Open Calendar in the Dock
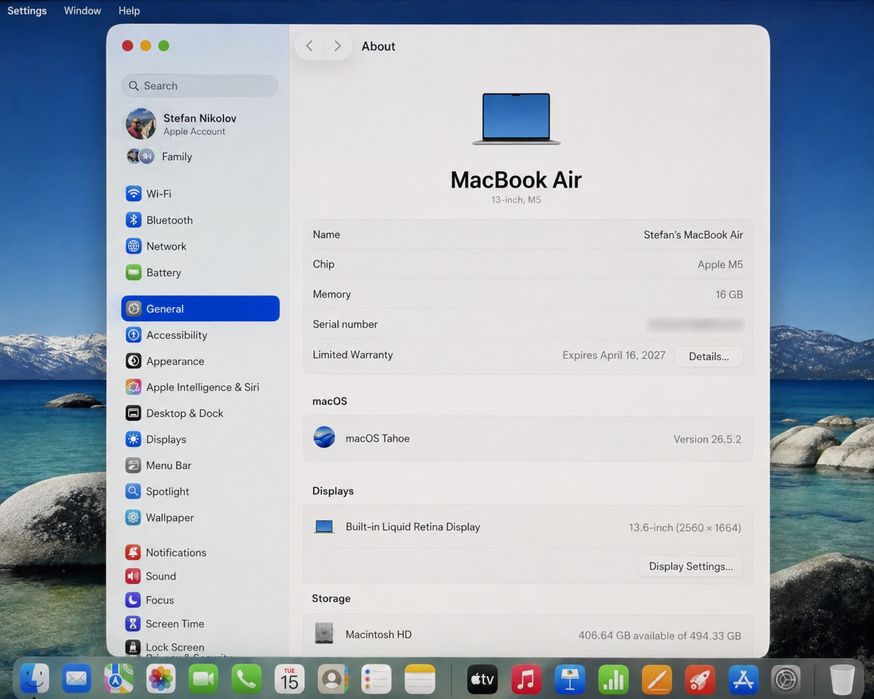The image size is (874, 699). (x=289, y=678)
